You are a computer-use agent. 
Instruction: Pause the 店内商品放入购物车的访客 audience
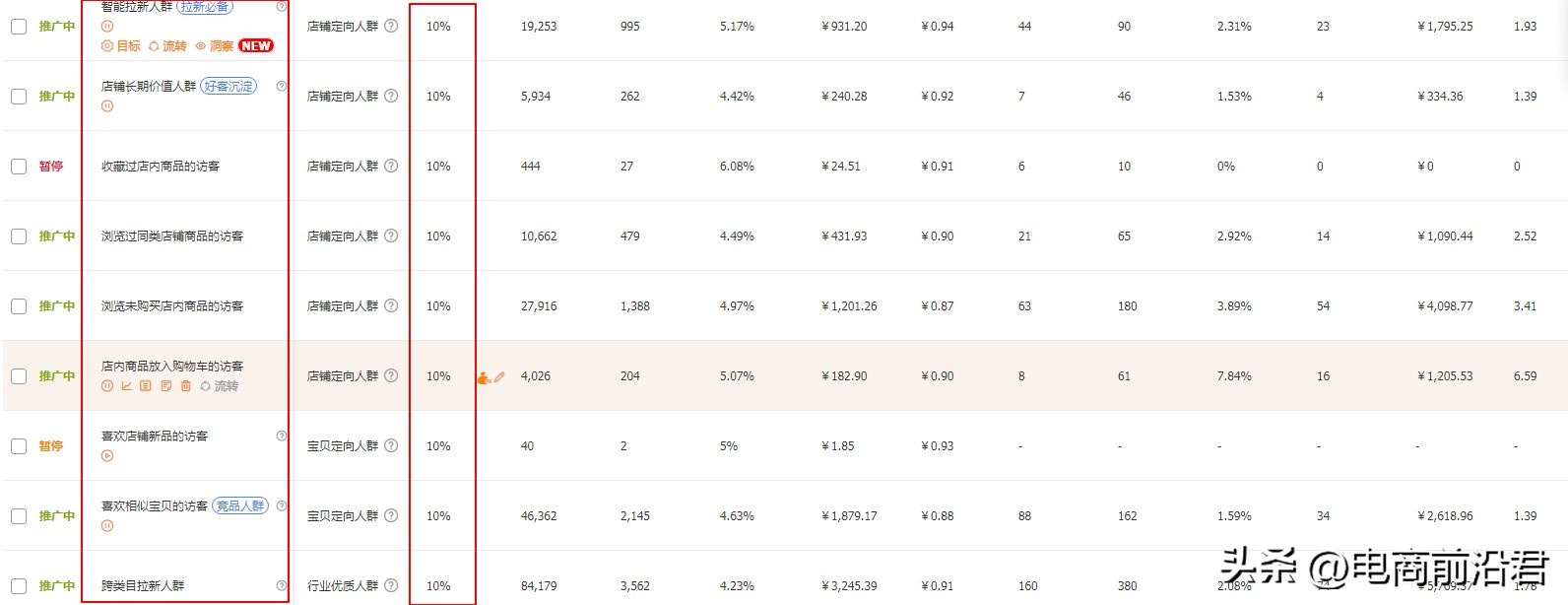coord(107,386)
